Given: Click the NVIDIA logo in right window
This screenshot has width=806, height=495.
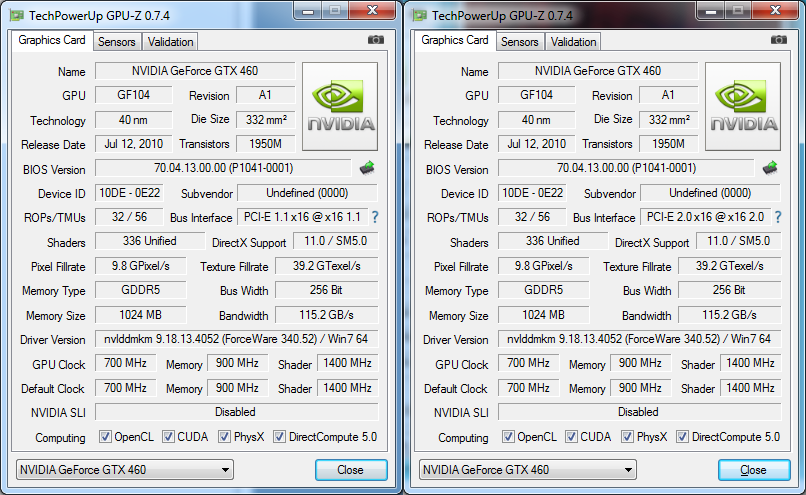Looking at the screenshot, I should coord(743,106).
